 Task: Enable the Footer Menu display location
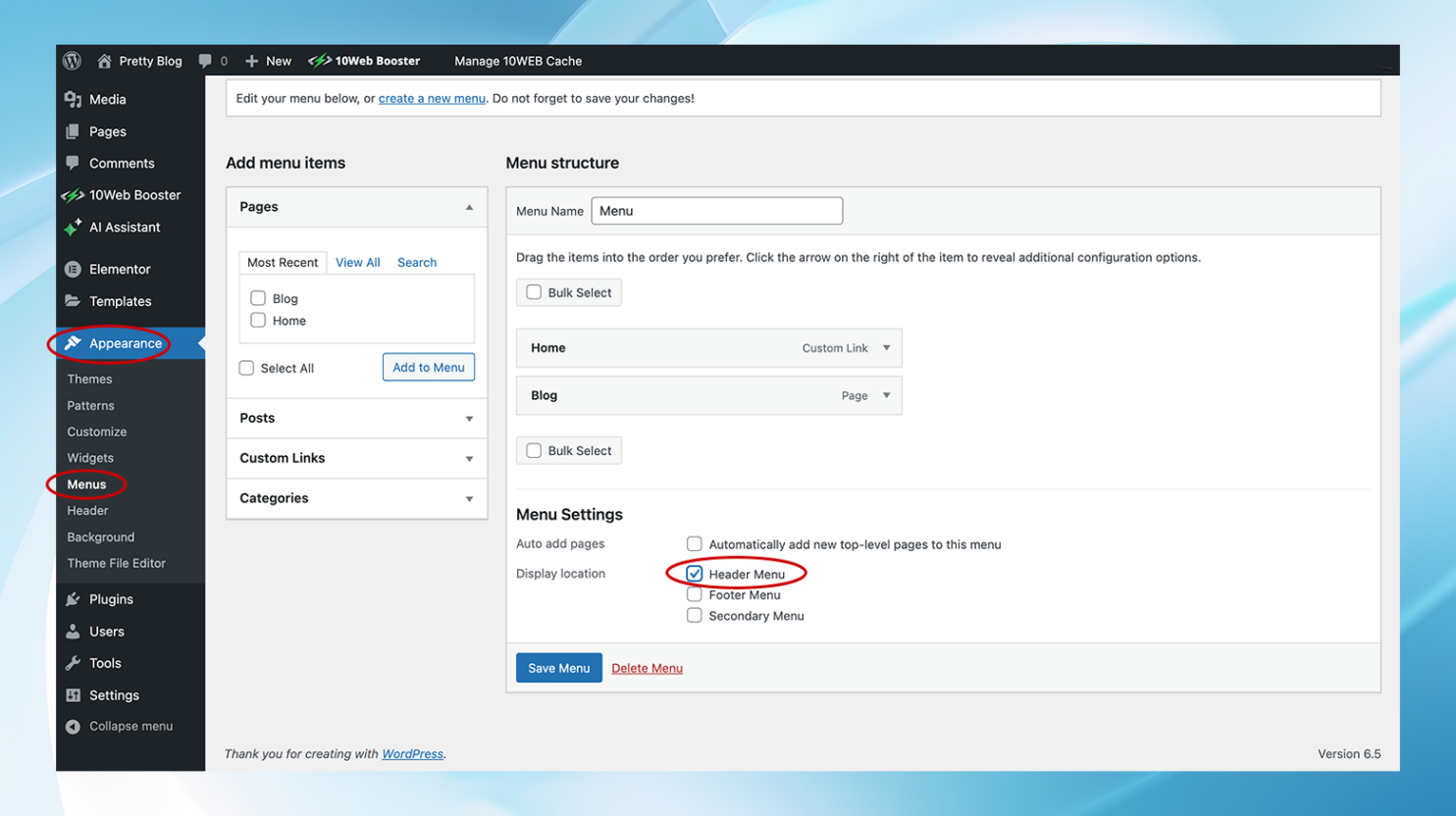(695, 593)
